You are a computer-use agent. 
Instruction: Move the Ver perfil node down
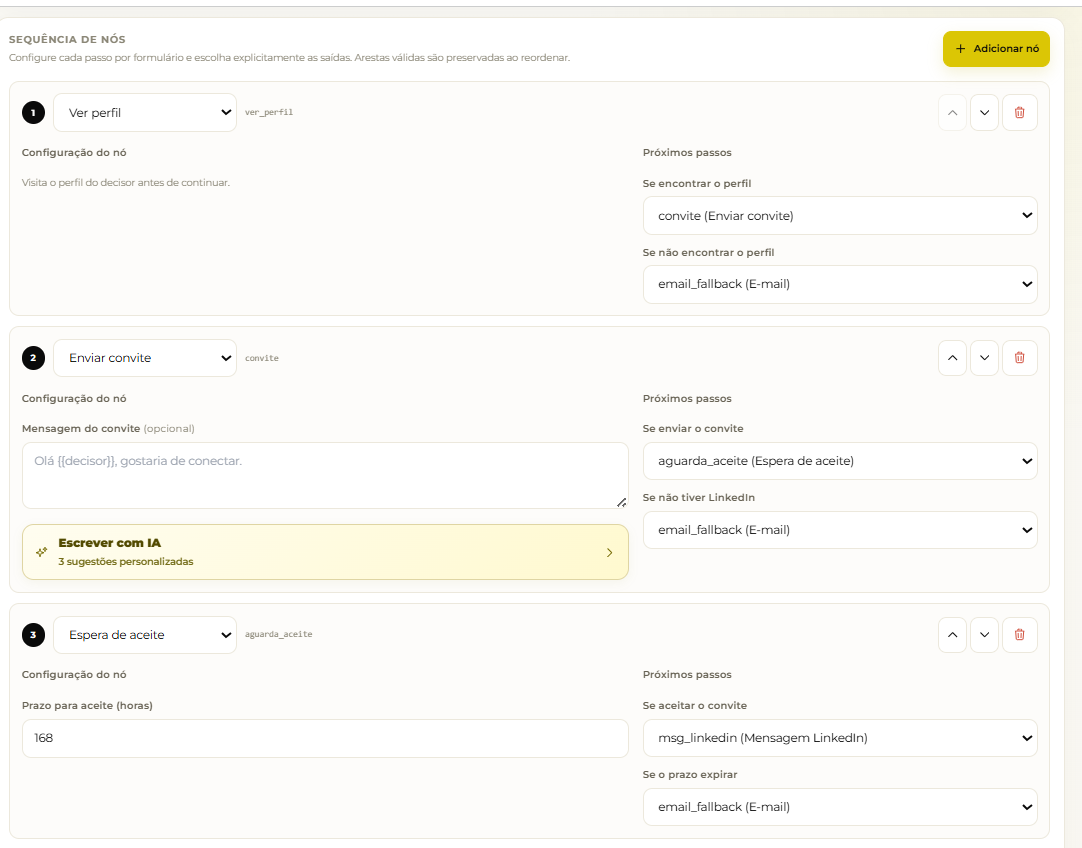click(985, 112)
